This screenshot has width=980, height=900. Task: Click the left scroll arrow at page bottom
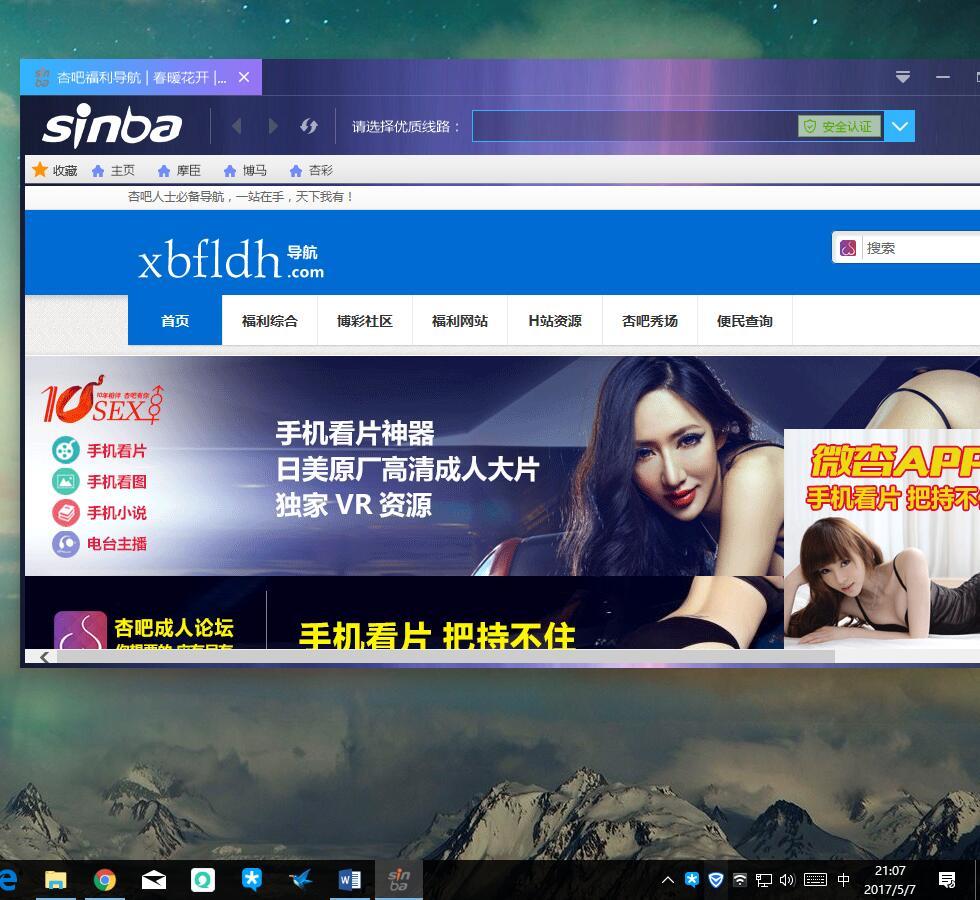click(44, 657)
